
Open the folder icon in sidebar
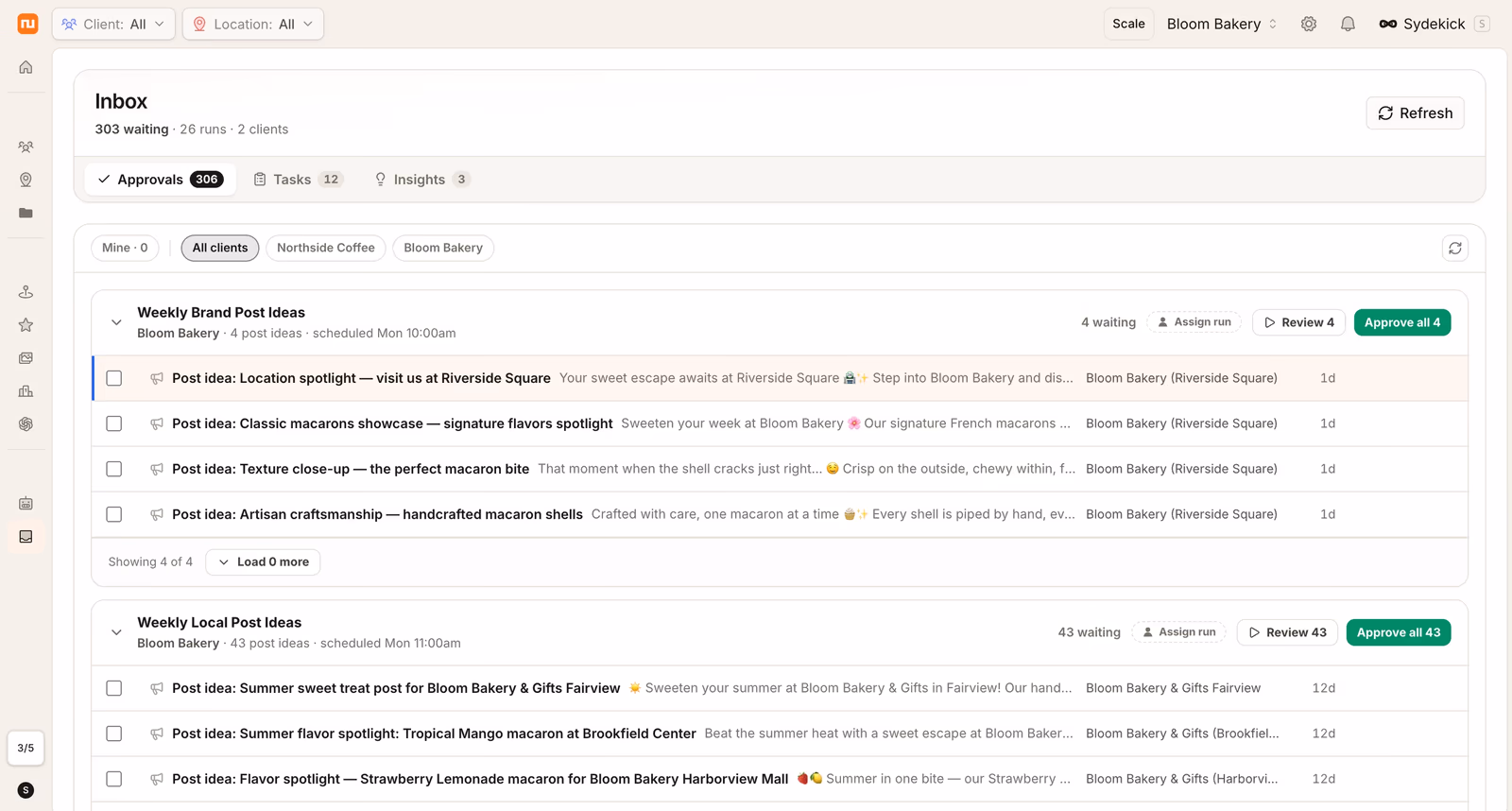pyautogui.click(x=26, y=213)
